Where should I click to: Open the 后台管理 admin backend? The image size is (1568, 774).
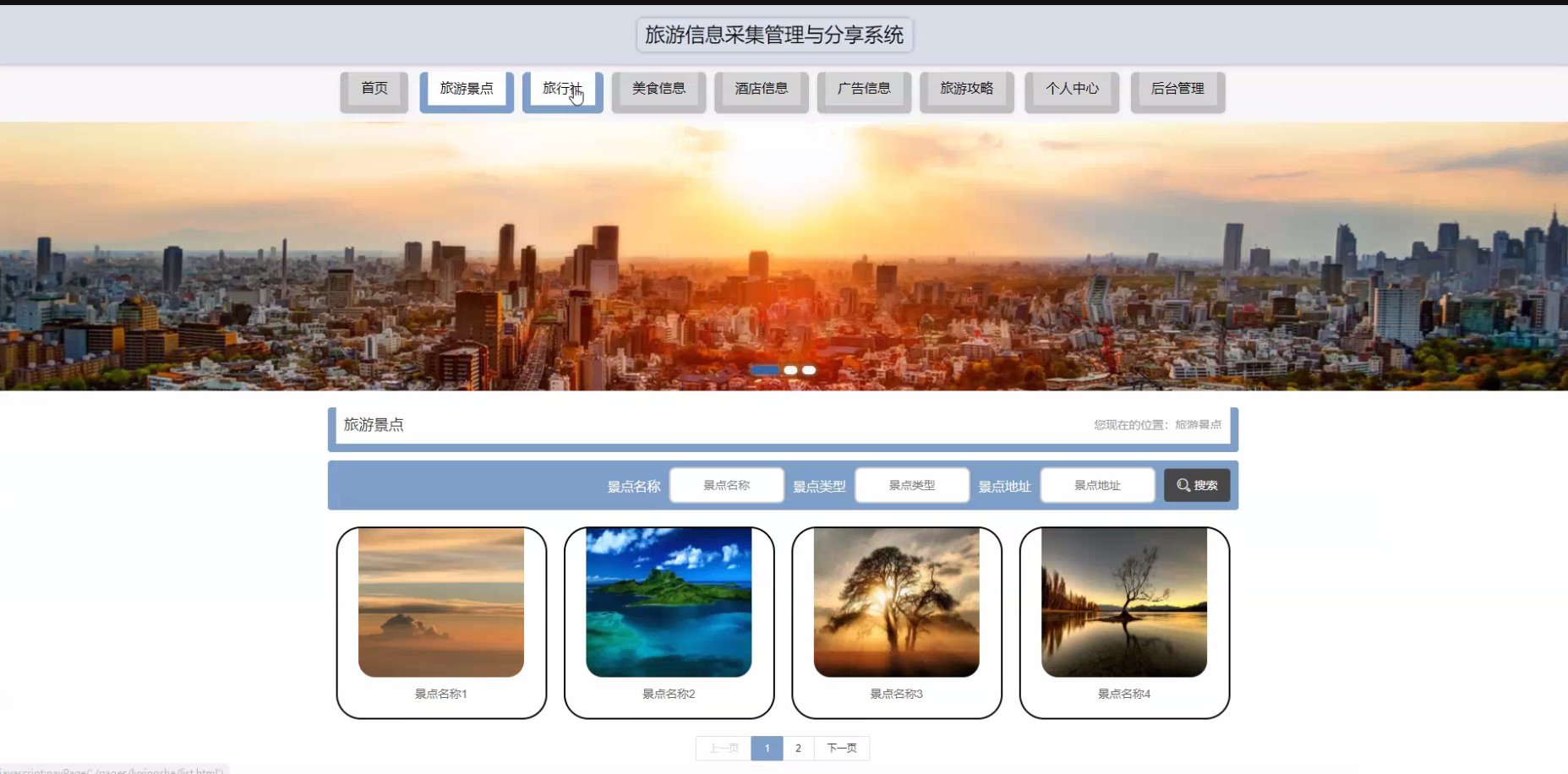[1177, 88]
